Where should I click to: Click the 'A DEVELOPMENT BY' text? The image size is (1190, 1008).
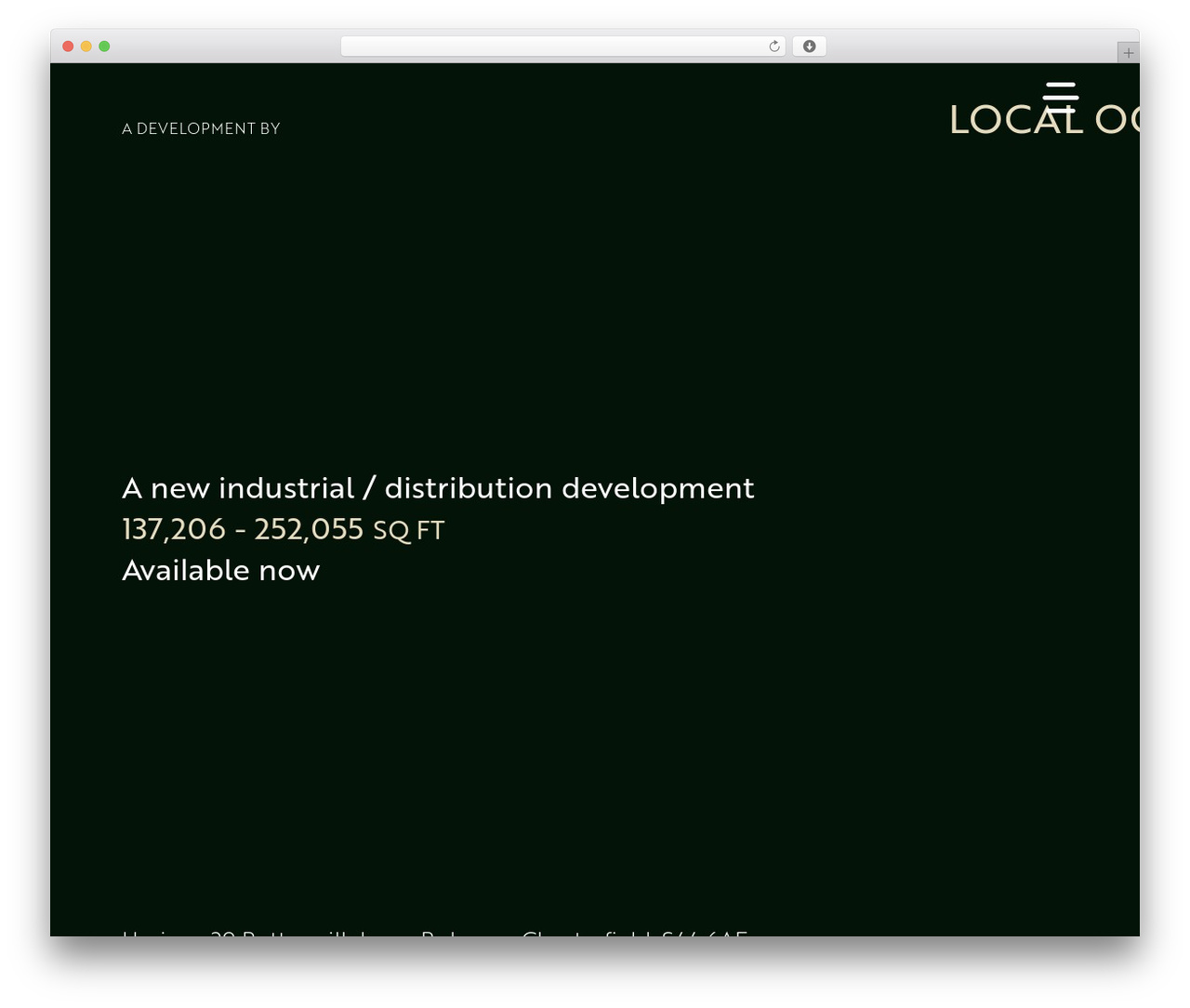click(x=201, y=128)
